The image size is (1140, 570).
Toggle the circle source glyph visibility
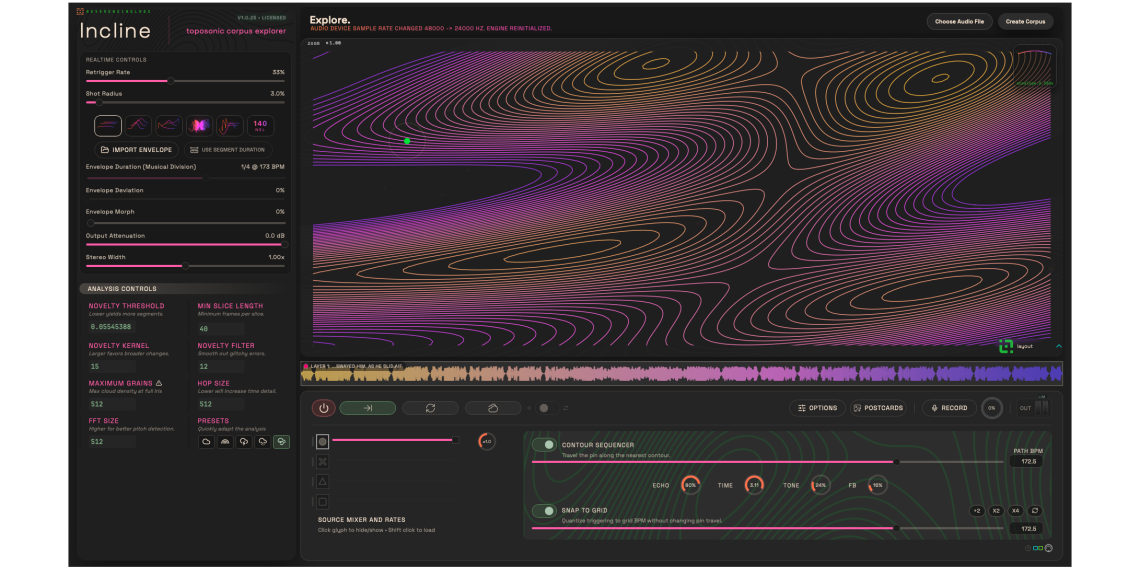pyautogui.click(x=323, y=441)
